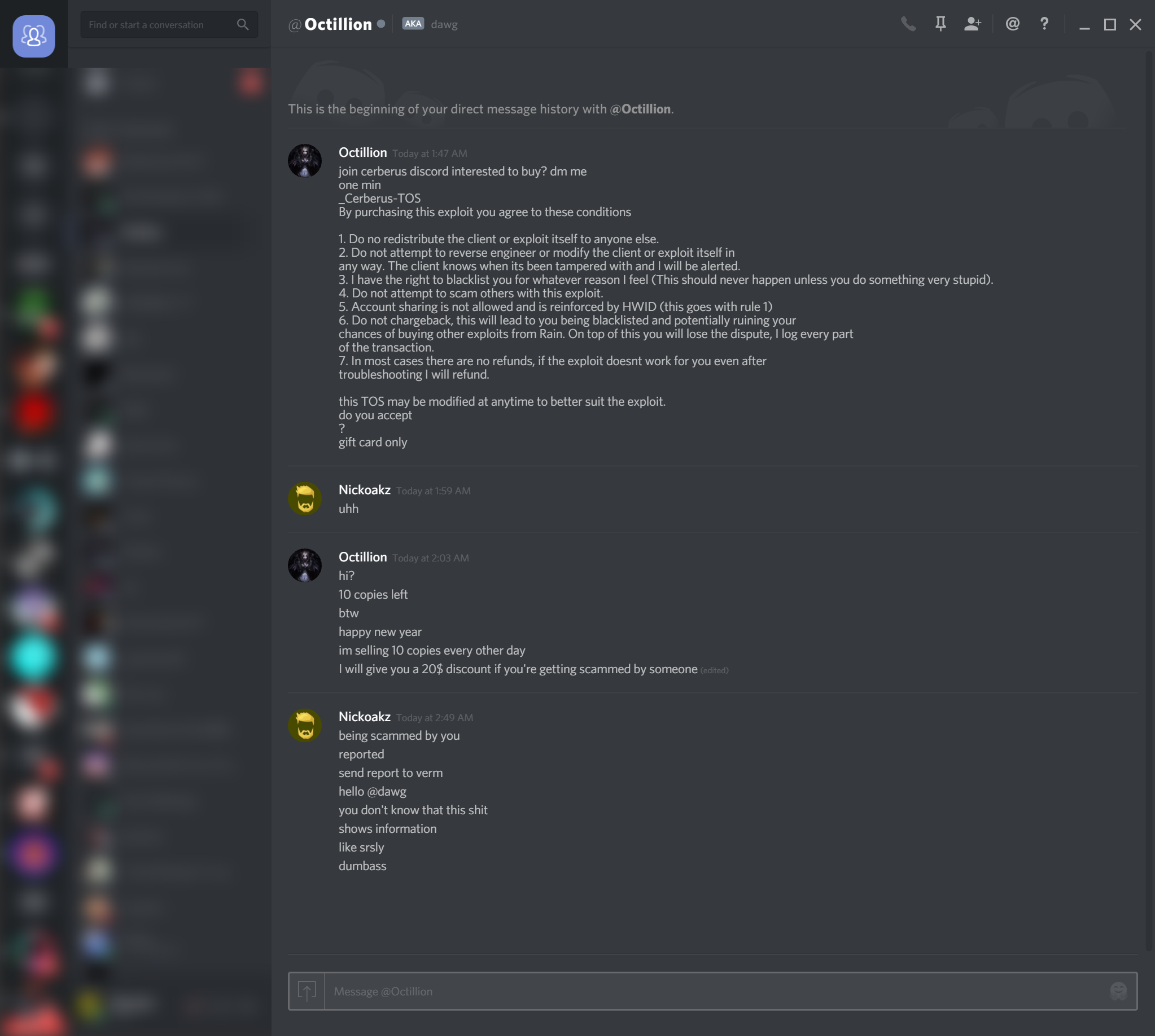Click the upload/attach file icon
Image resolution: width=1155 pixels, height=1036 pixels.
(307, 991)
